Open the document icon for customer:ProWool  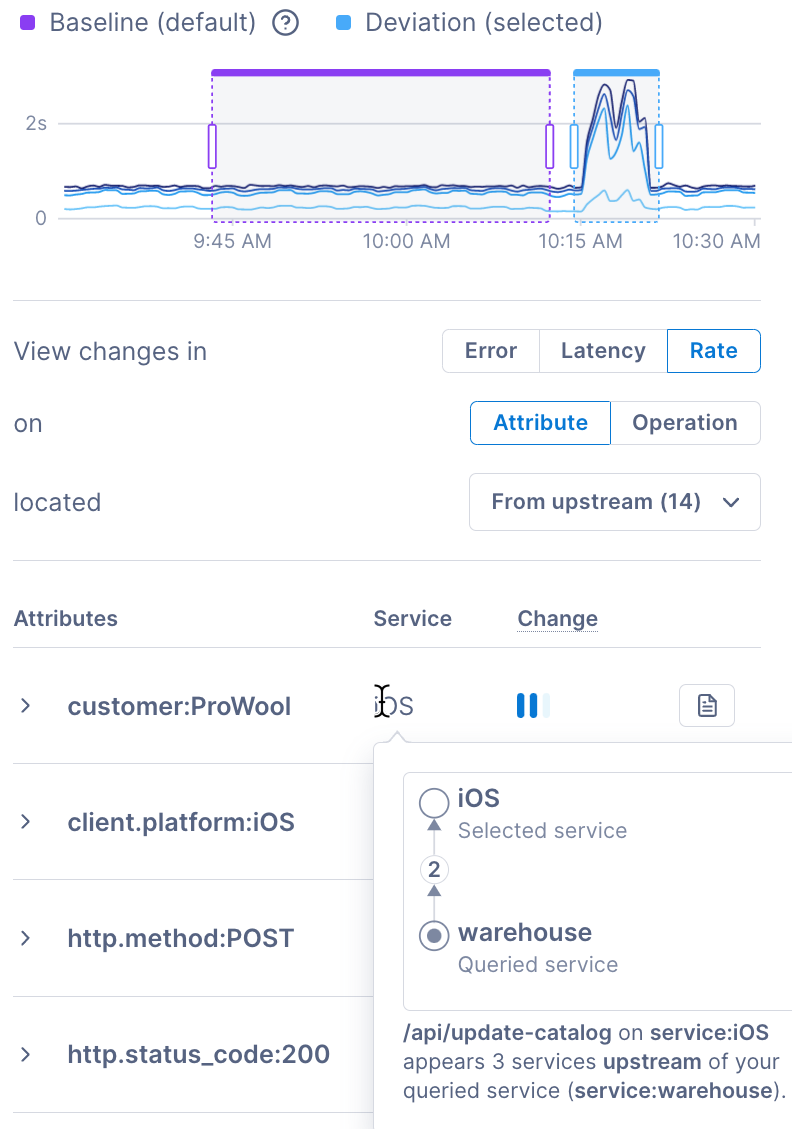coord(707,706)
